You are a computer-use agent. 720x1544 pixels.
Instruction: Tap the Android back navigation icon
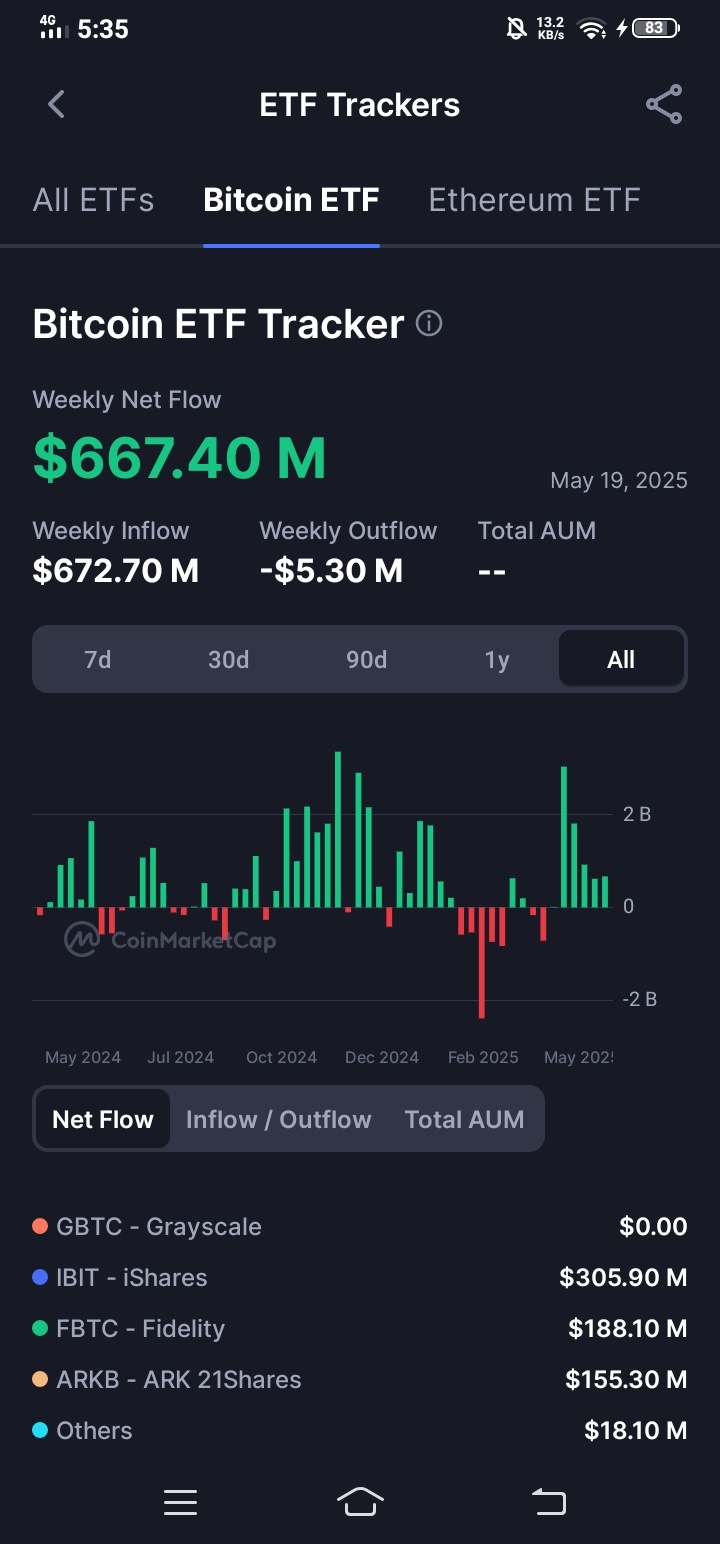click(548, 1502)
